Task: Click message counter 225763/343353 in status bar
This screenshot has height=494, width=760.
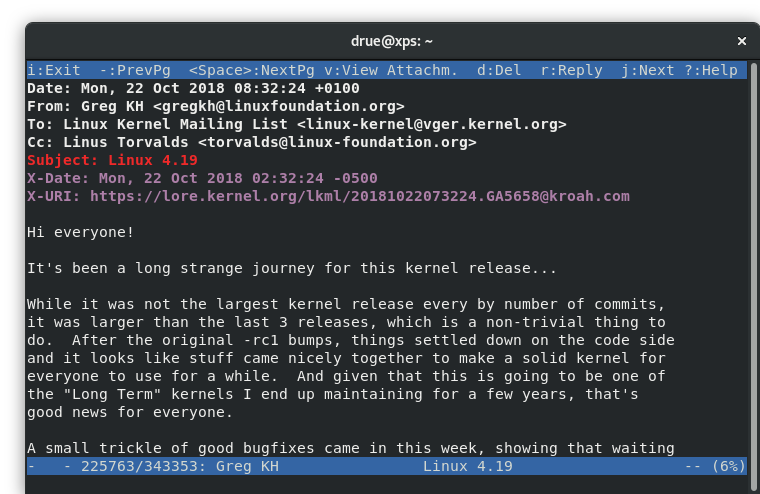Action: (140, 466)
